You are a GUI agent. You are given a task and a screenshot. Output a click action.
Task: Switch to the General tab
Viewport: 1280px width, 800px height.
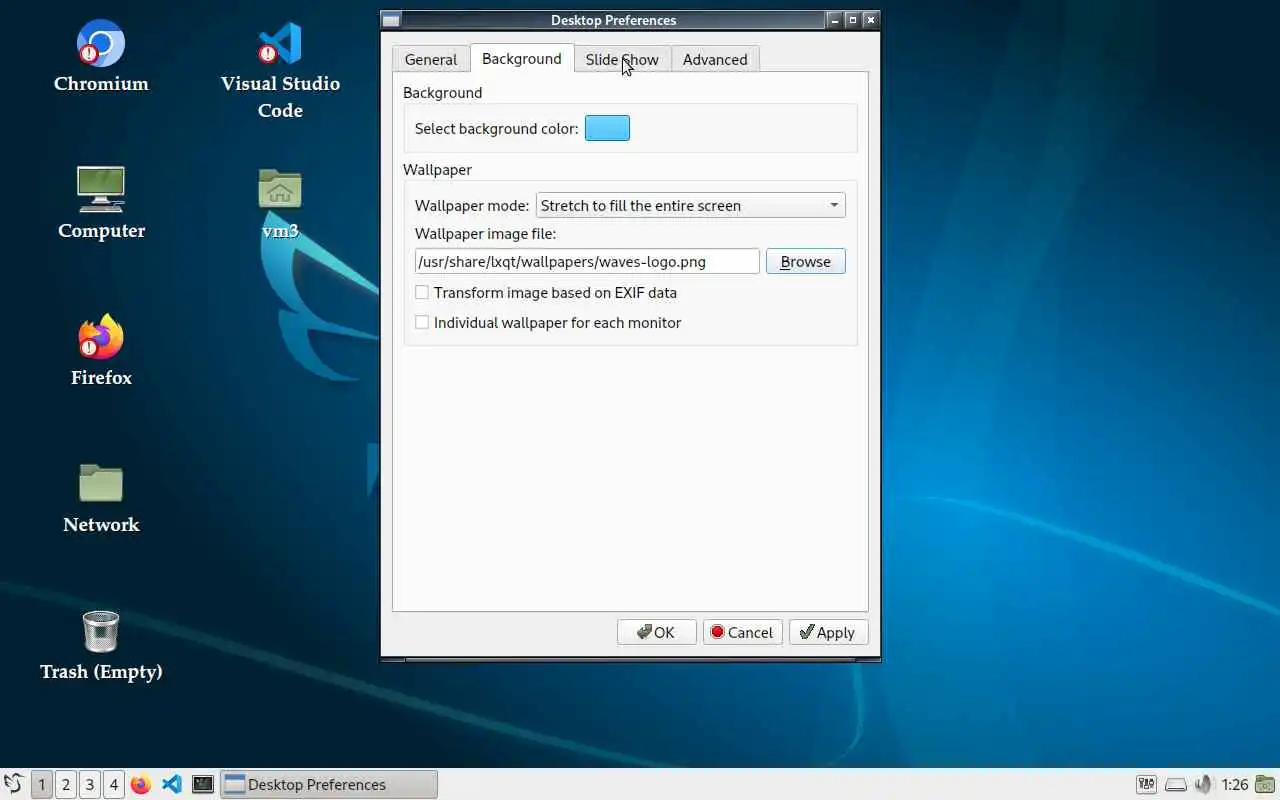coord(431,59)
